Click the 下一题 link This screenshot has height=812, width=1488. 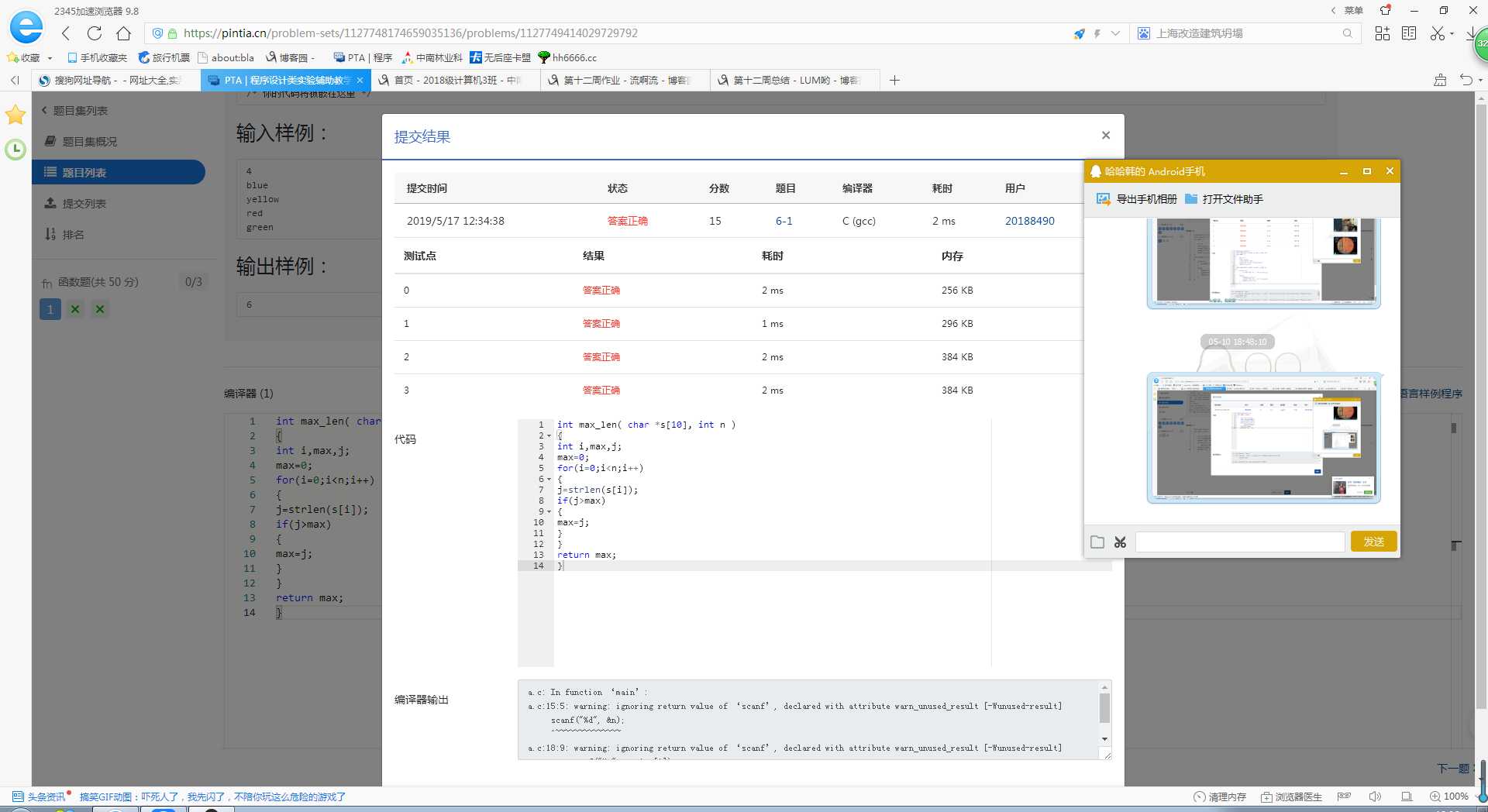click(1454, 768)
